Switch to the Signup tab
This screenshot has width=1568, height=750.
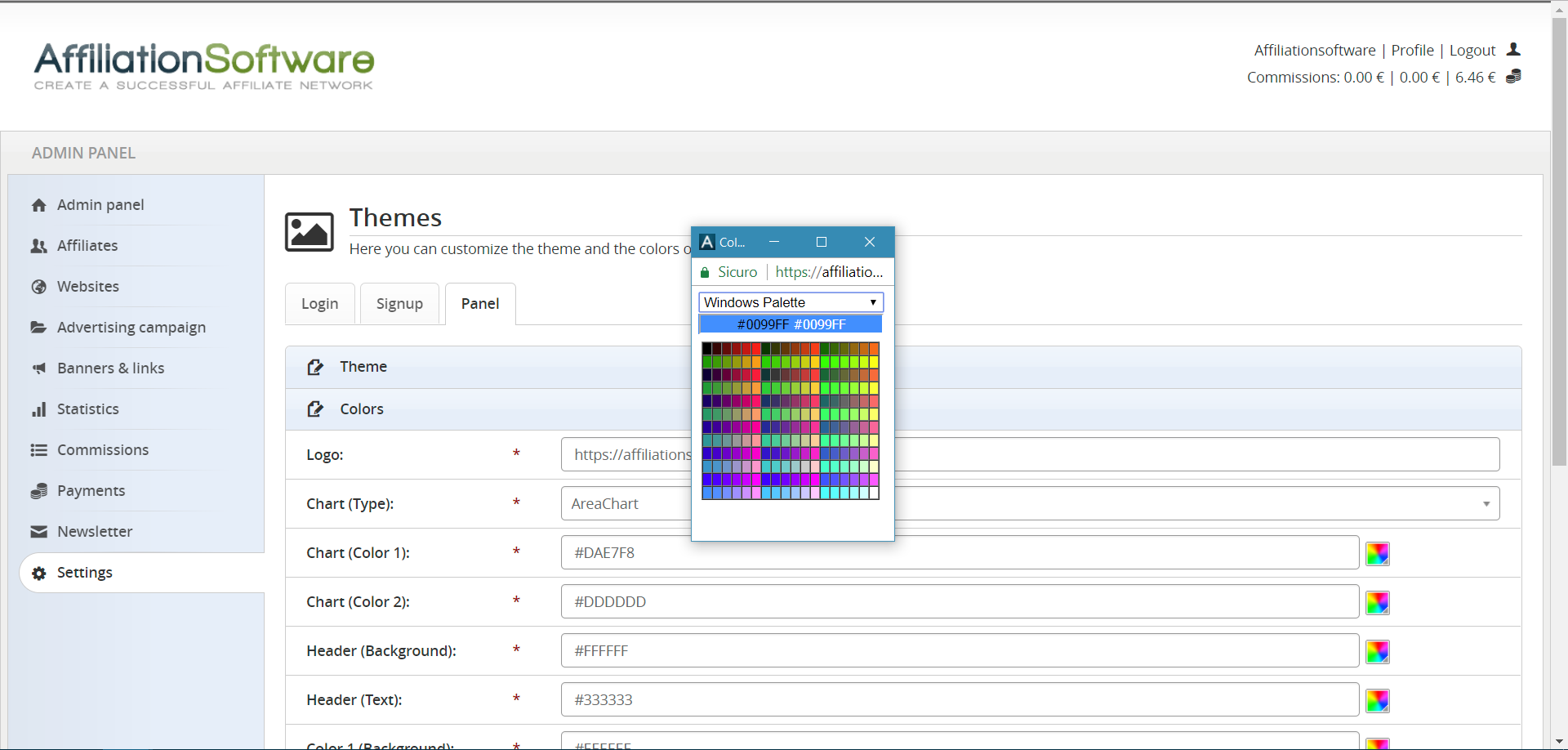[399, 304]
